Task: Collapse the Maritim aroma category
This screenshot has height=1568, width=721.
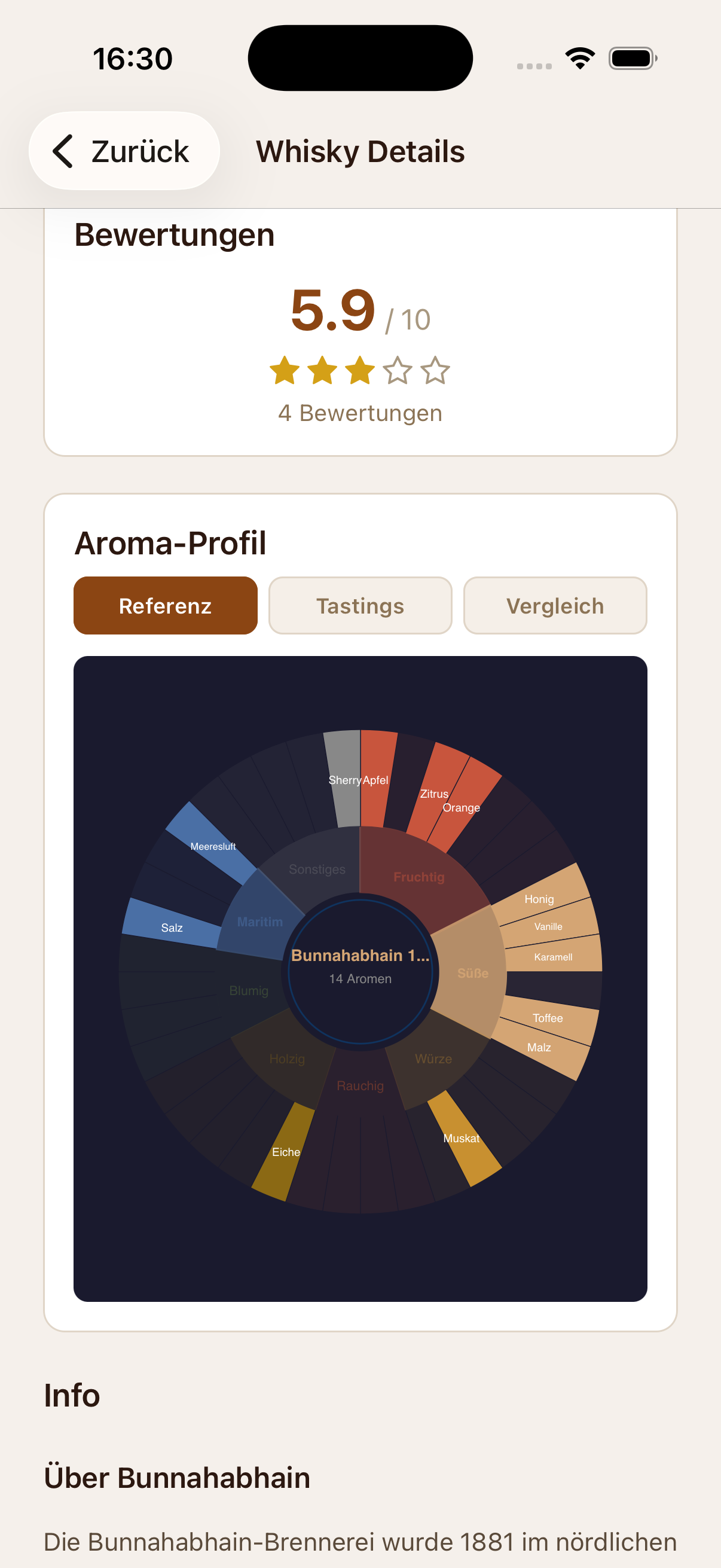Action: click(x=260, y=922)
